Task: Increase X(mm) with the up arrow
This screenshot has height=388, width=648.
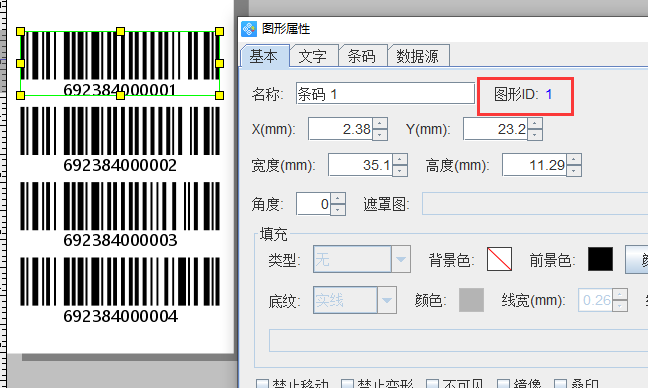Action: point(380,123)
